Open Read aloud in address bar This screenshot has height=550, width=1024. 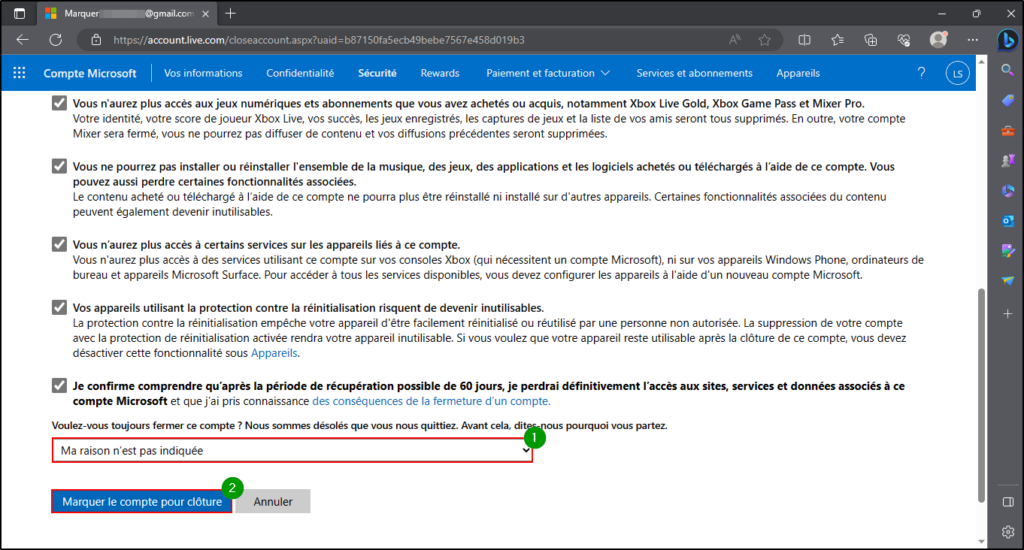[x=735, y=40]
